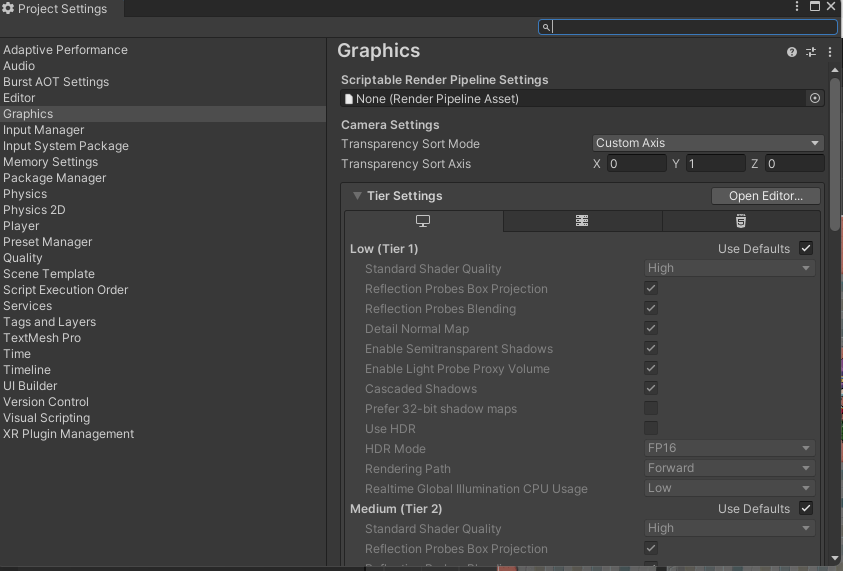Open the Transparency Sort Mode dropdown
This screenshot has height=571, width=843.
(708, 143)
